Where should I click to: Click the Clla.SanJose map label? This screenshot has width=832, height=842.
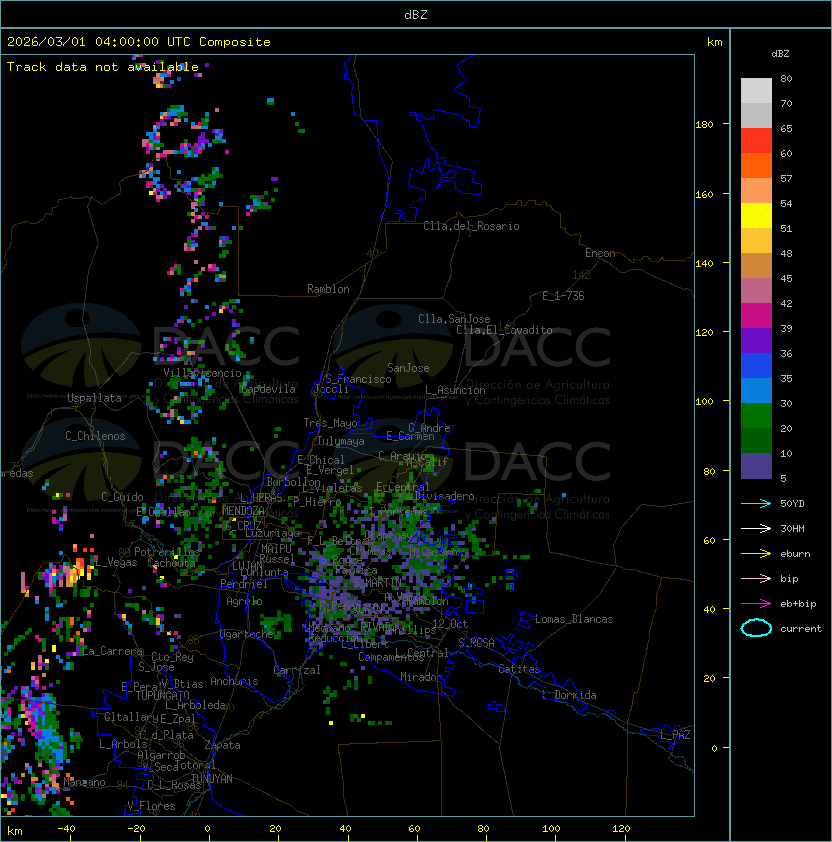pos(454,319)
